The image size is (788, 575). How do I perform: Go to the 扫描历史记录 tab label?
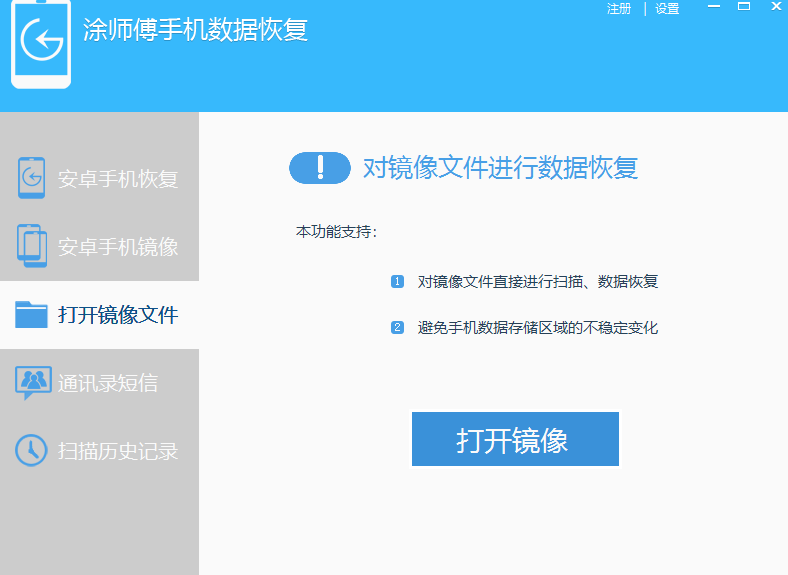tap(118, 451)
